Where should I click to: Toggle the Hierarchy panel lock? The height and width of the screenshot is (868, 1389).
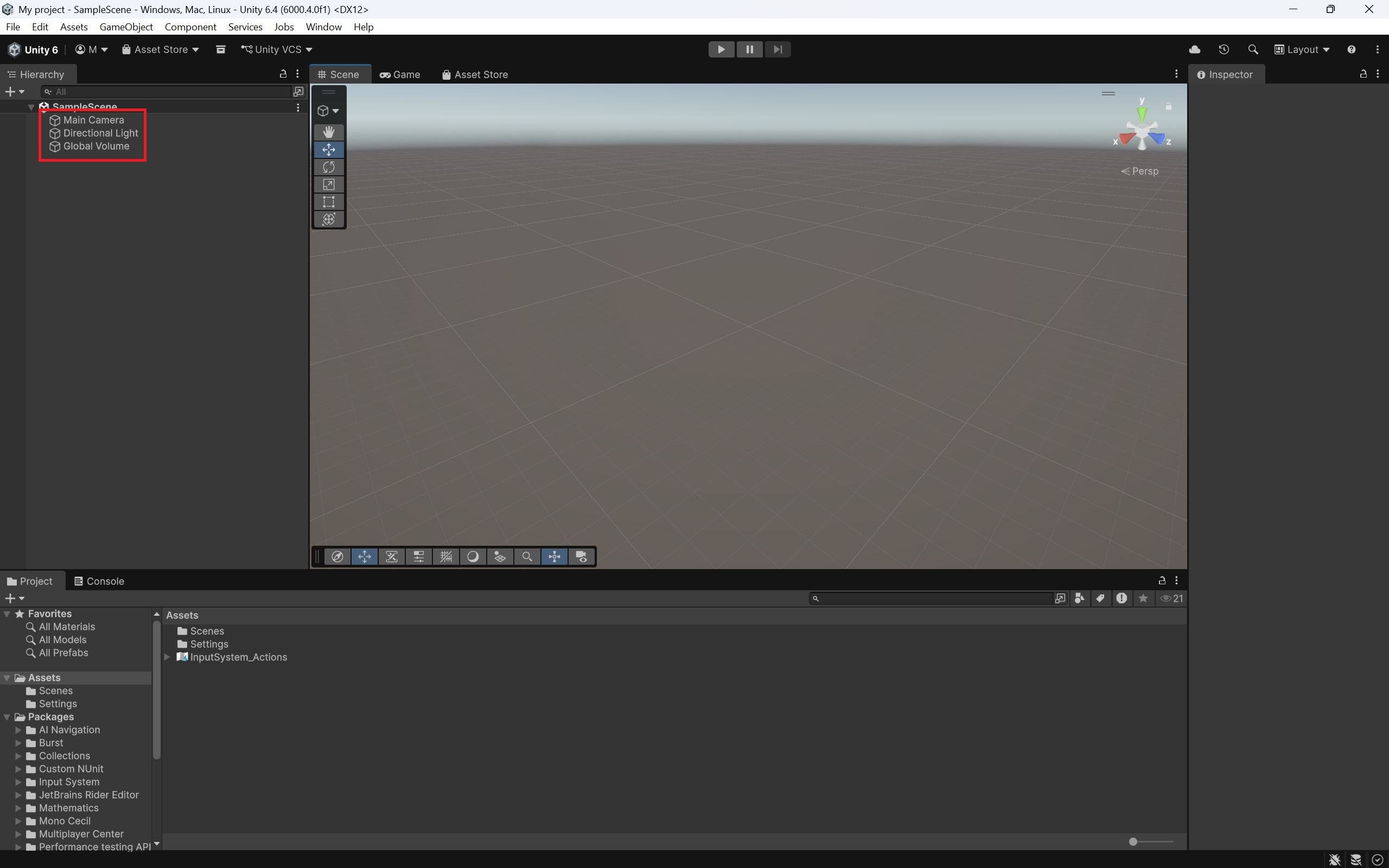click(283, 74)
